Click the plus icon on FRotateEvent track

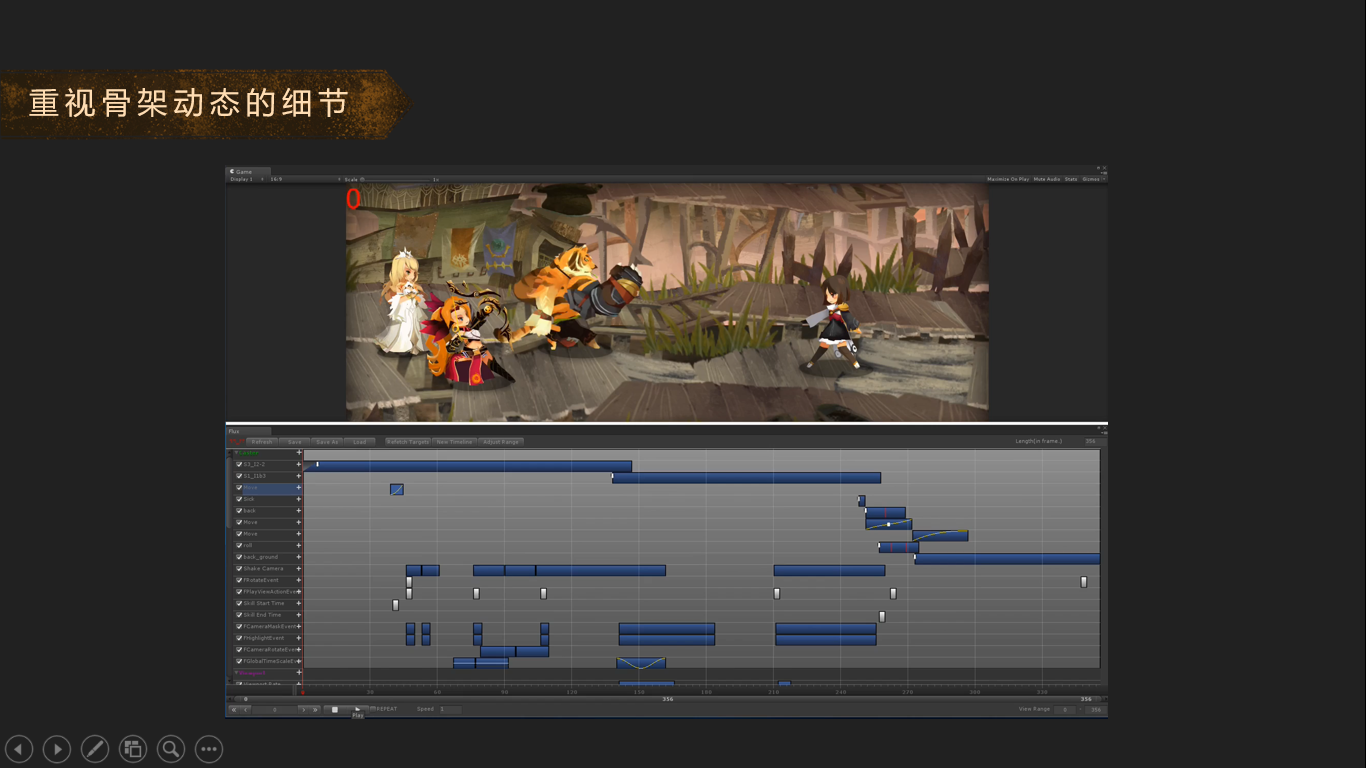[298, 580]
